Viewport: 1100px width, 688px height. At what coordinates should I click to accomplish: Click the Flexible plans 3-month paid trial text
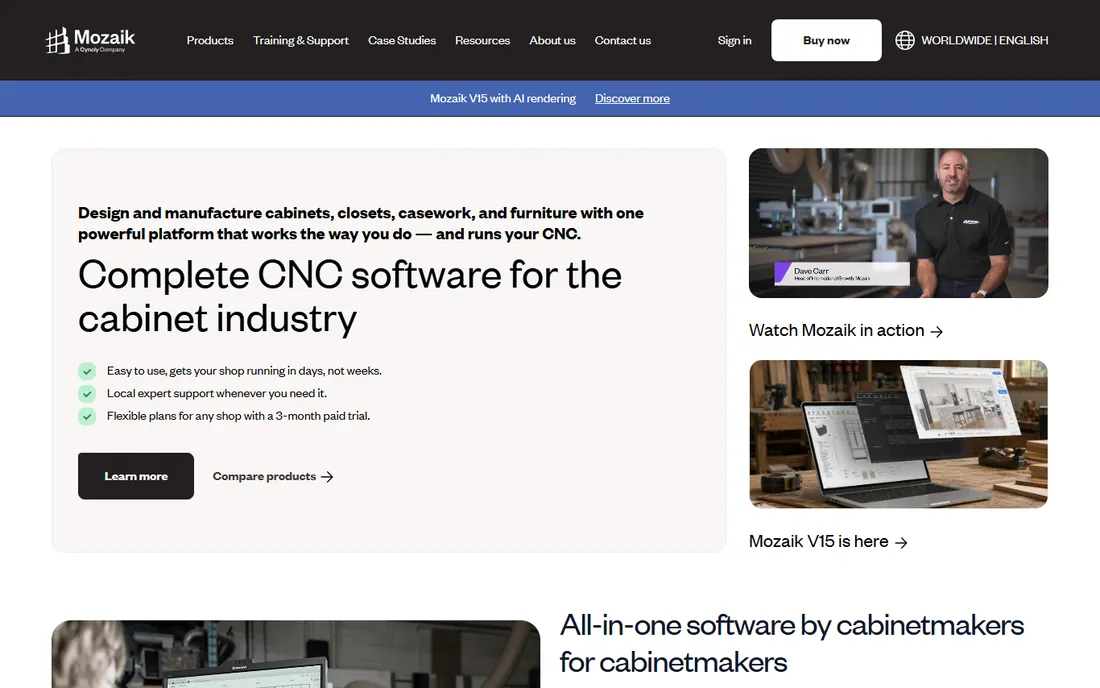(x=239, y=416)
